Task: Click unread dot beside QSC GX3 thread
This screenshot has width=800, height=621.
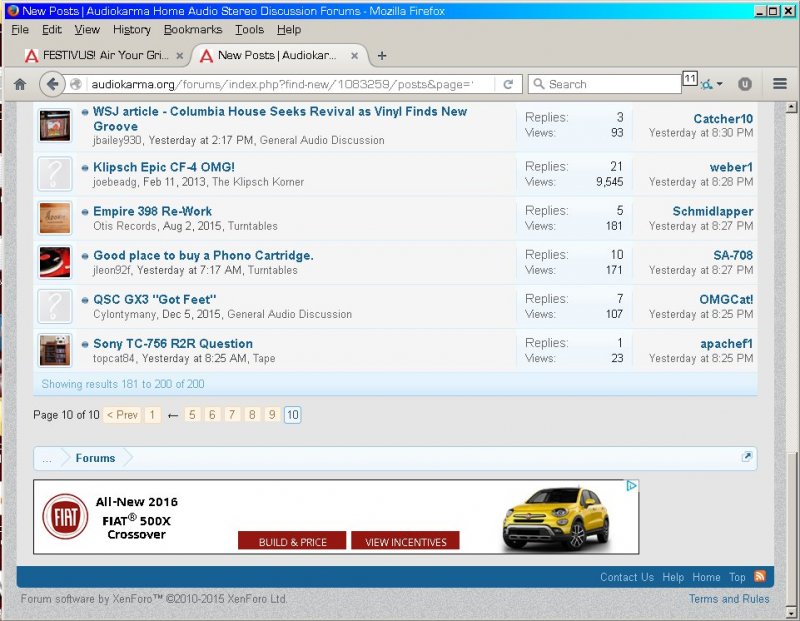Action: (x=85, y=300)
